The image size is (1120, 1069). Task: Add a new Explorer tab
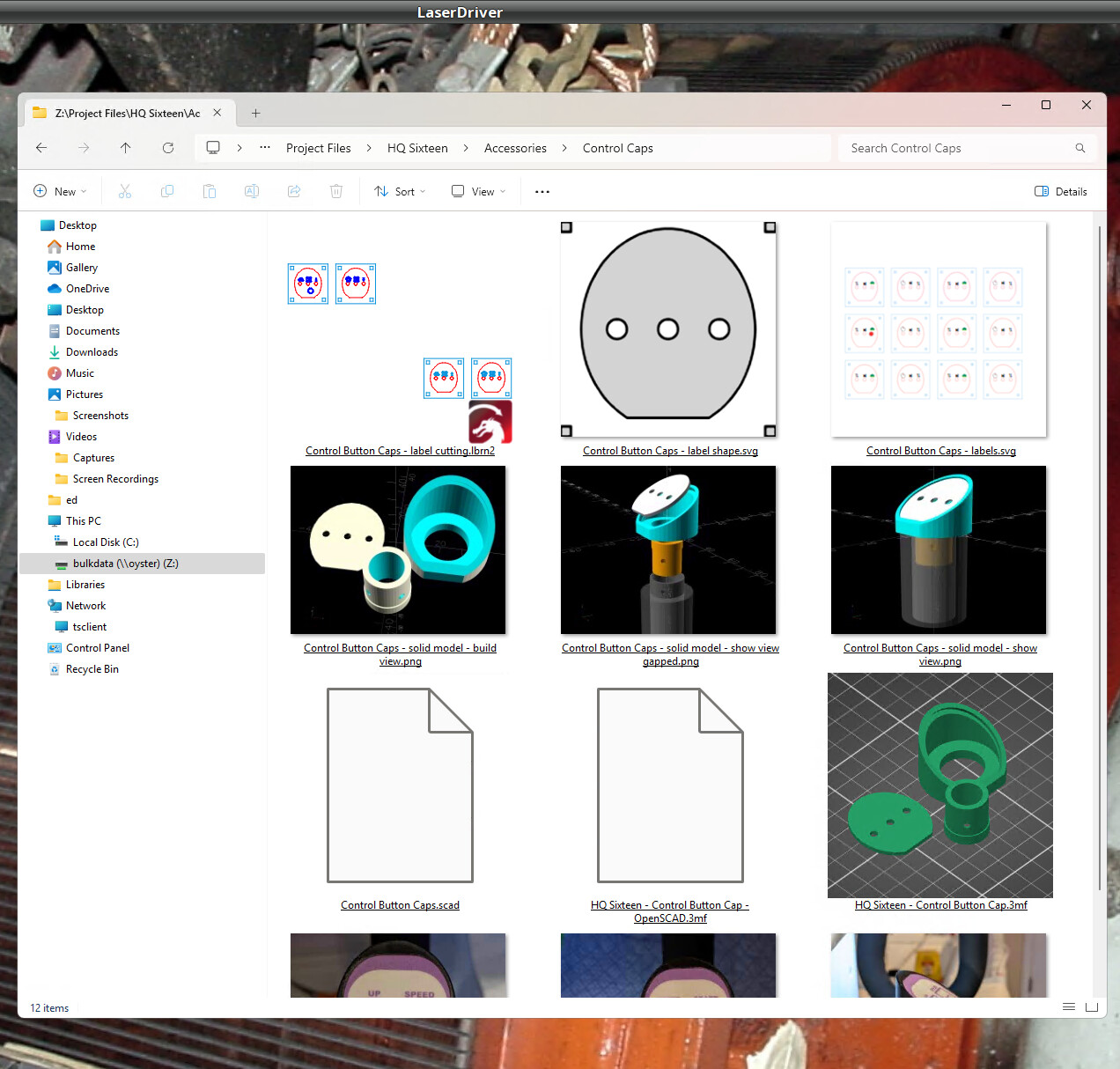(256, 113)
